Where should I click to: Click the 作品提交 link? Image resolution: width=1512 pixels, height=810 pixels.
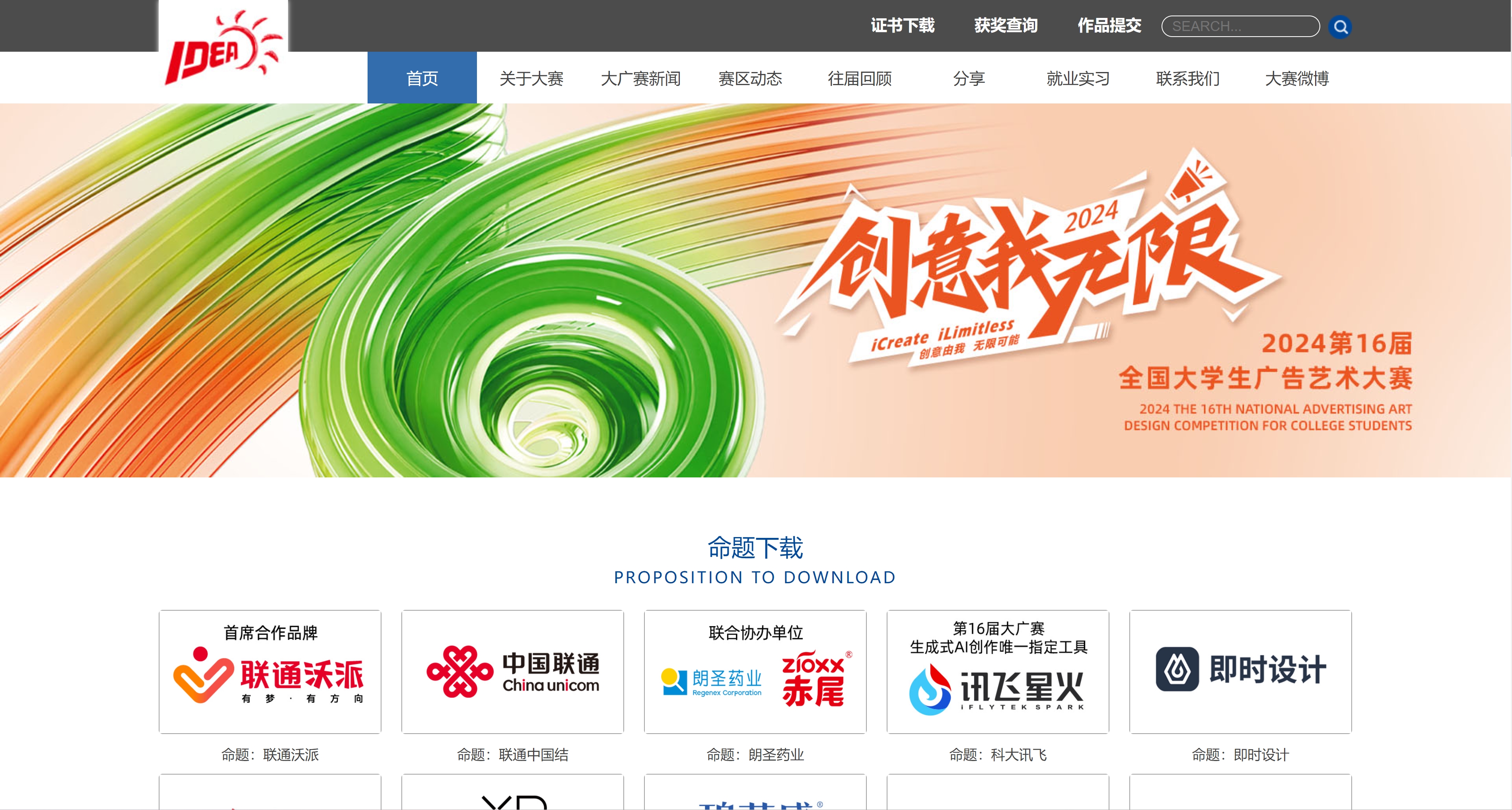click(x=1109, y=26)
